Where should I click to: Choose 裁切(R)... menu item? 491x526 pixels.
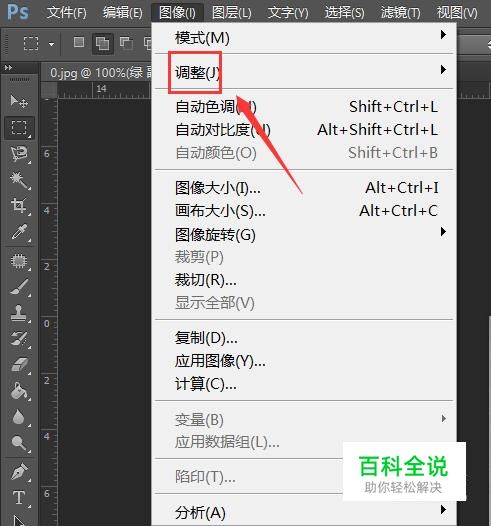[304, 280]
